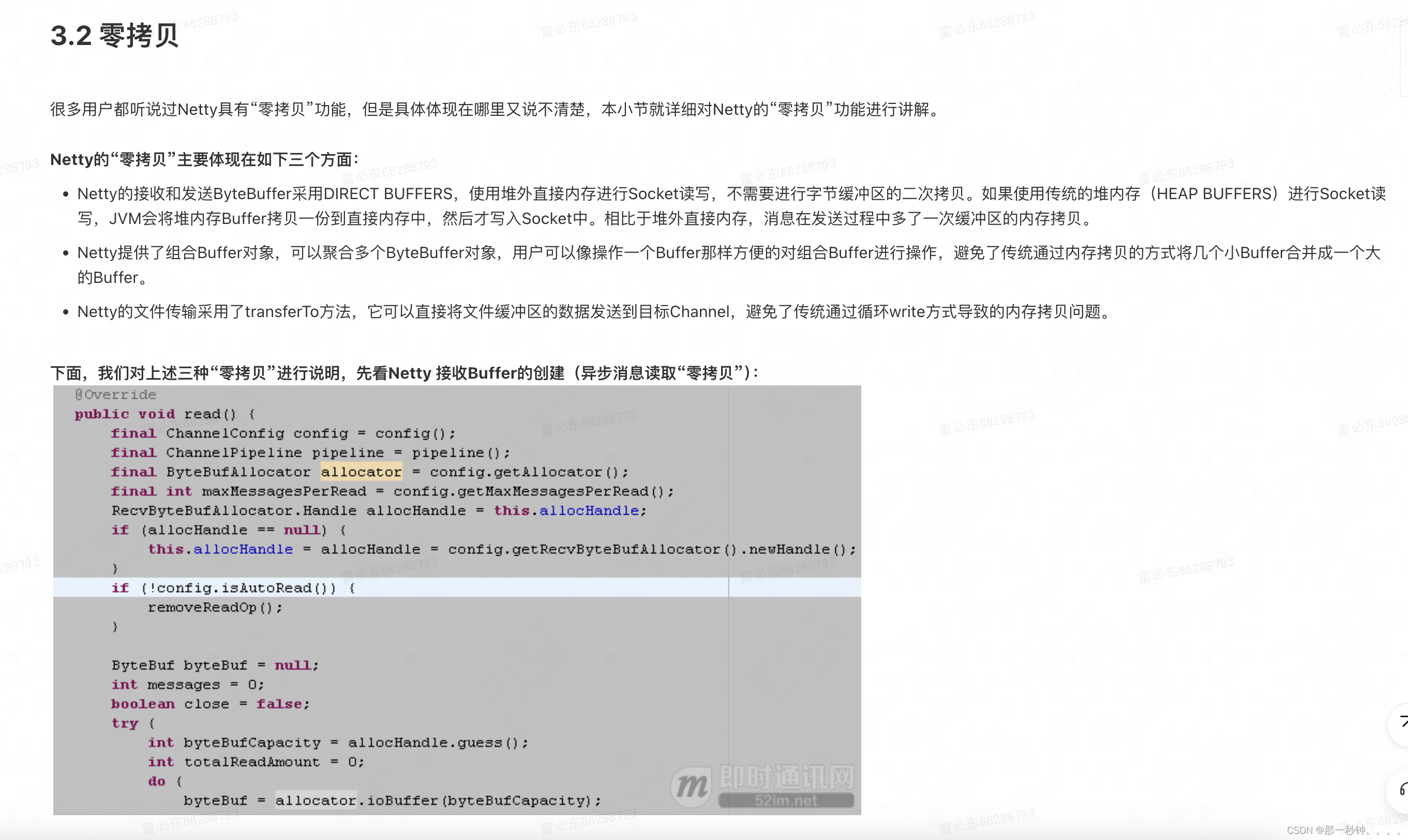Click the '3.2 零拷贝' section heading
The height and width of the screenshot is (840, 1408).
pyautogui.click(x=114, y=36)
